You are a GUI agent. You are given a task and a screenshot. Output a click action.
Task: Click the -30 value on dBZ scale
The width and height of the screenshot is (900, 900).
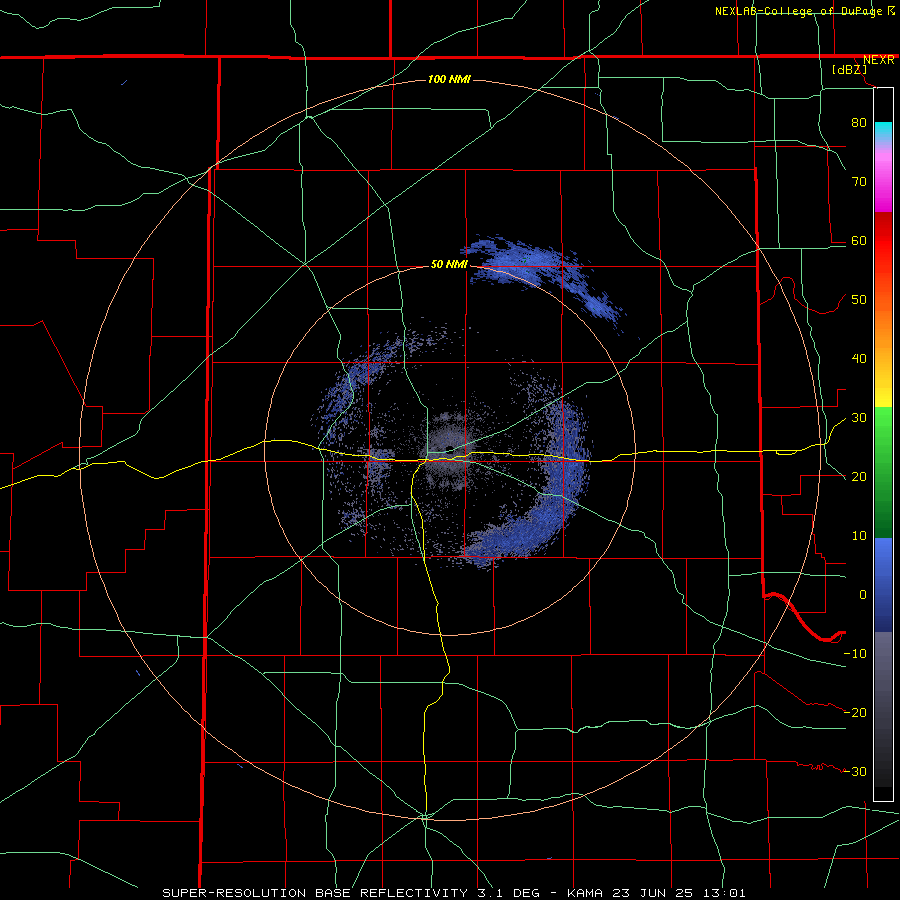(x=855, y=772)
